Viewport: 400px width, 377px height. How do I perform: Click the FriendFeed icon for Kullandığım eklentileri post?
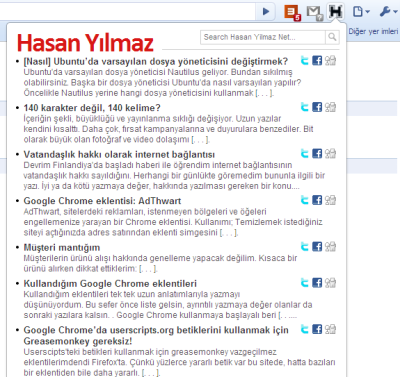click(330, 283)
